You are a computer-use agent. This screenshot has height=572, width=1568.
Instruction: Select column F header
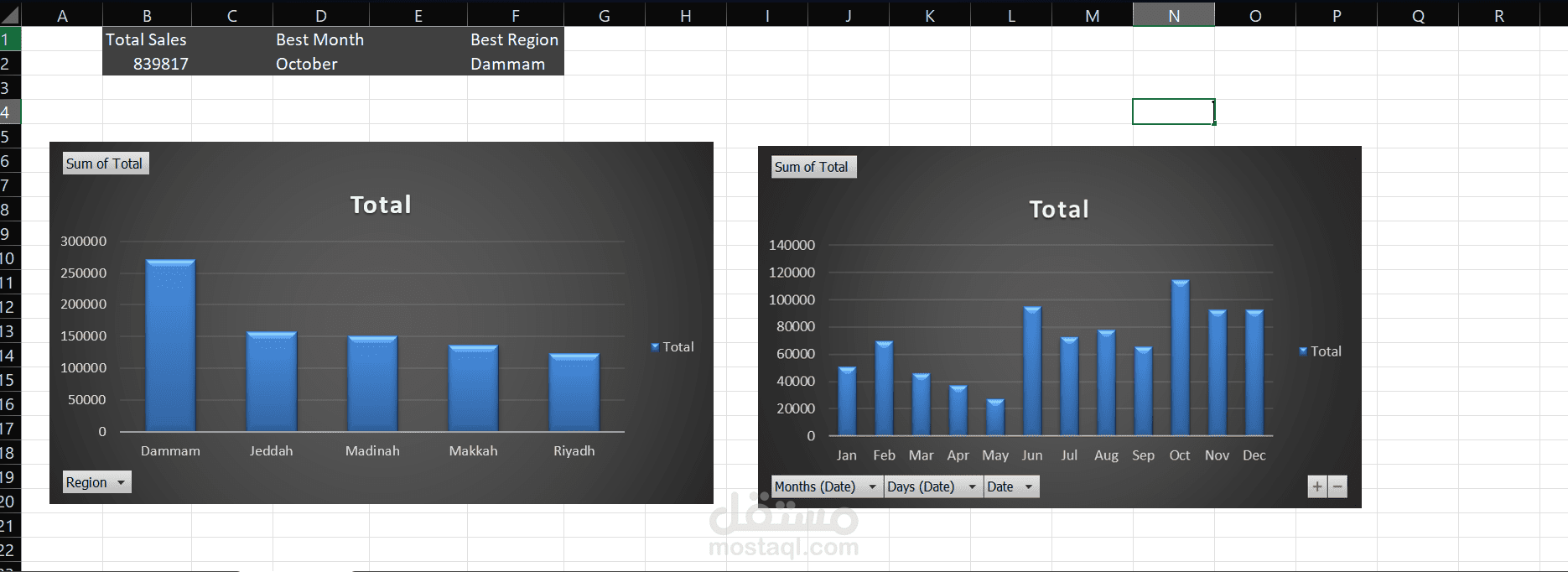[x=516, y=15]
